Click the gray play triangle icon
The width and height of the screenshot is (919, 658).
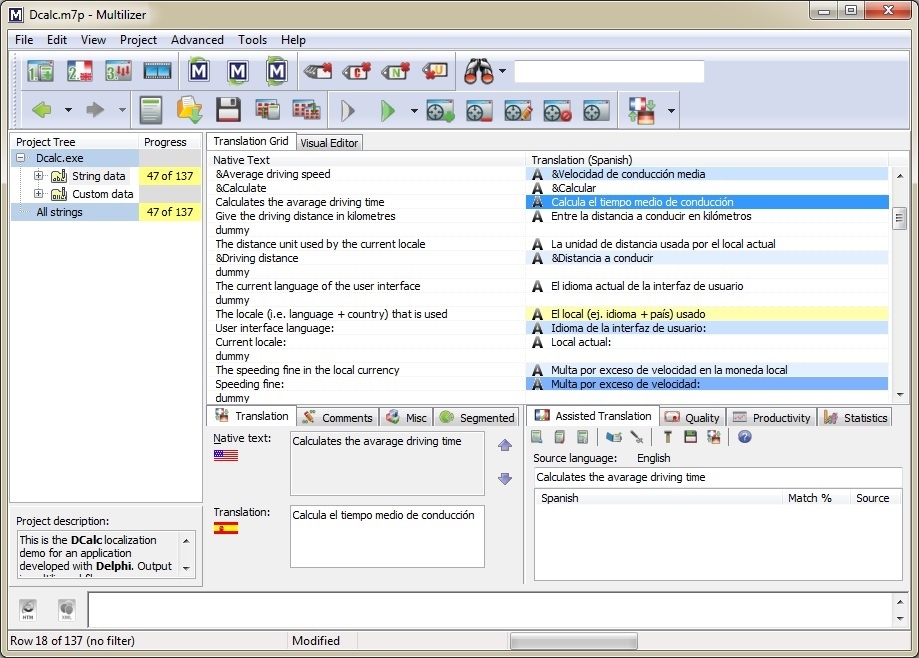point(348,110)
